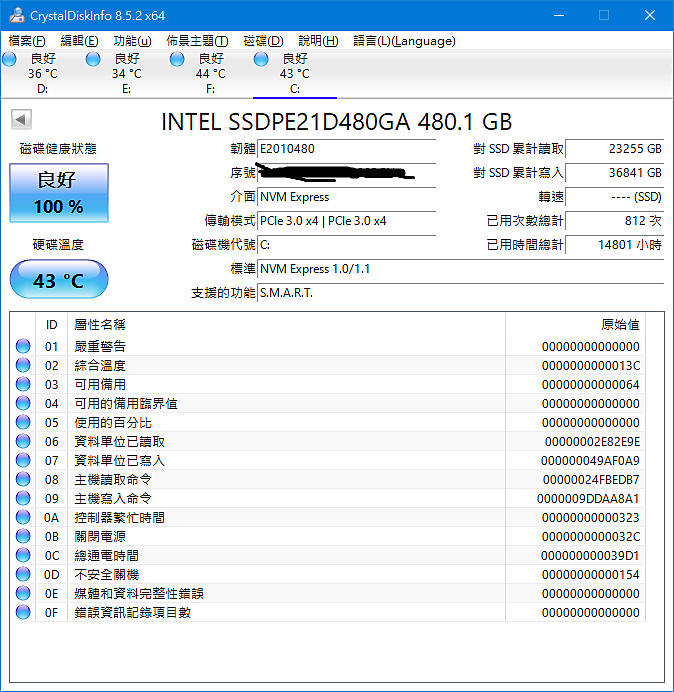This screenshot has height=692, width=674.
Task: Click the 原始值 column header
Action: pos(576,325)
